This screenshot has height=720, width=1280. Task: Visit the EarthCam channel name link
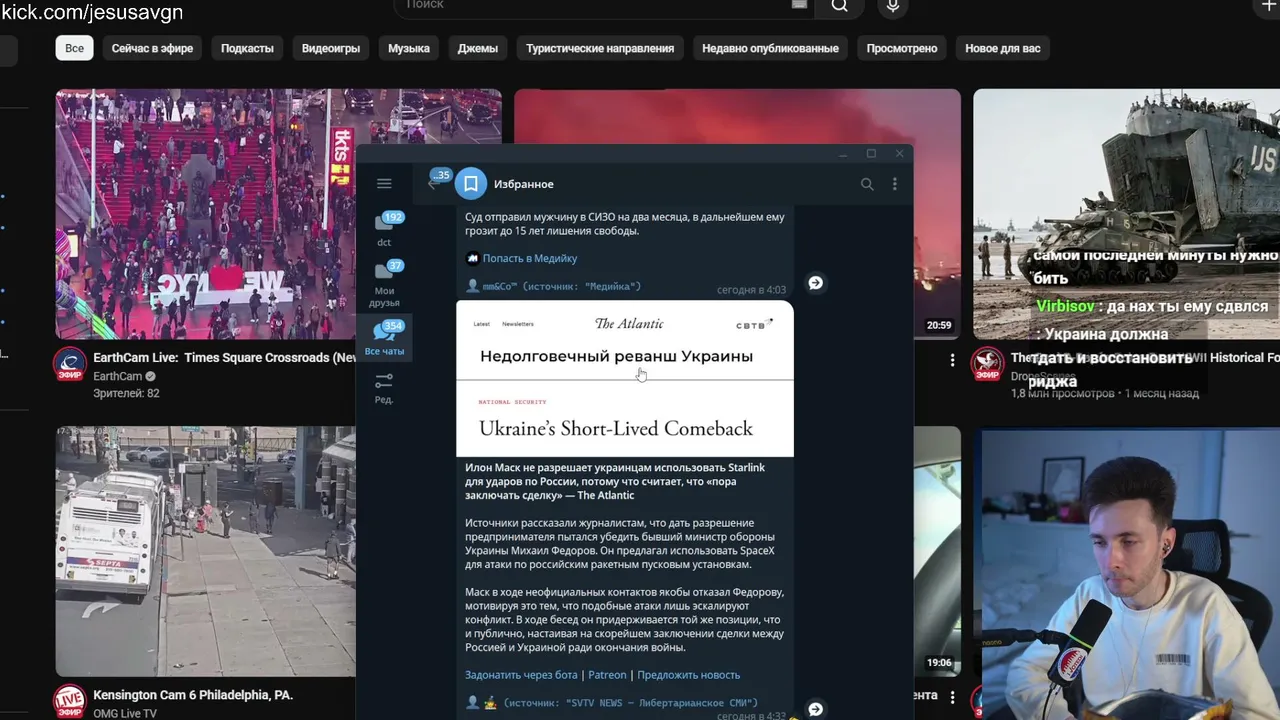point(118,376)
